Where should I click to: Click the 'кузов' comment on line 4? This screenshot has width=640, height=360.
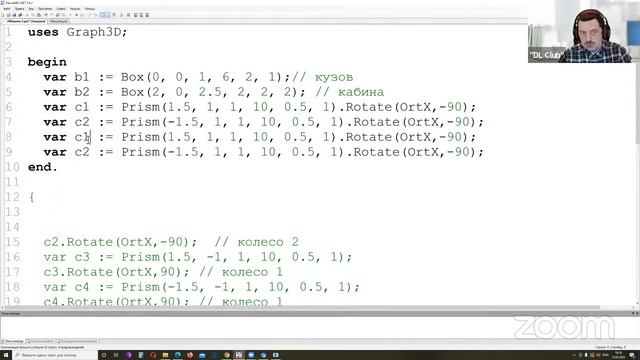point(334,77)
